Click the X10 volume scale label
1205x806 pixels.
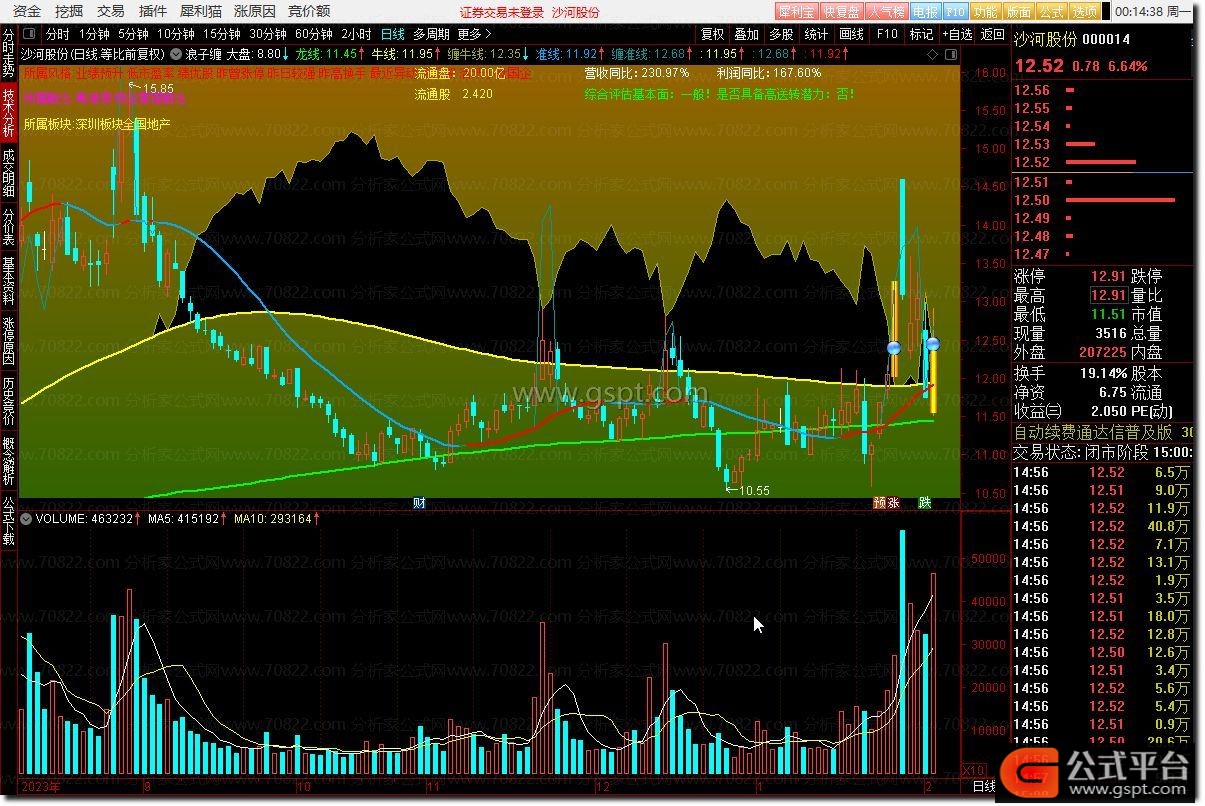(972, 771)
